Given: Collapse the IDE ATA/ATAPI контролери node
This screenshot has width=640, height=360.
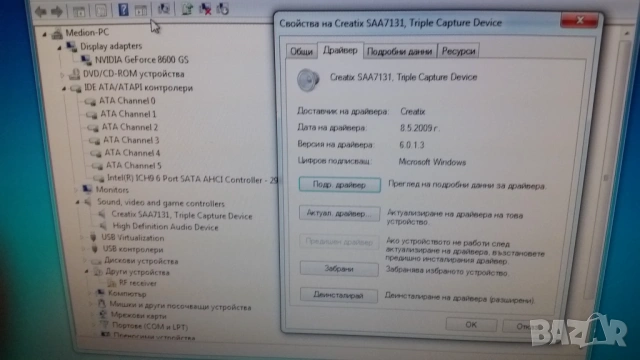Looking at the screenshot, I should 64,89.
